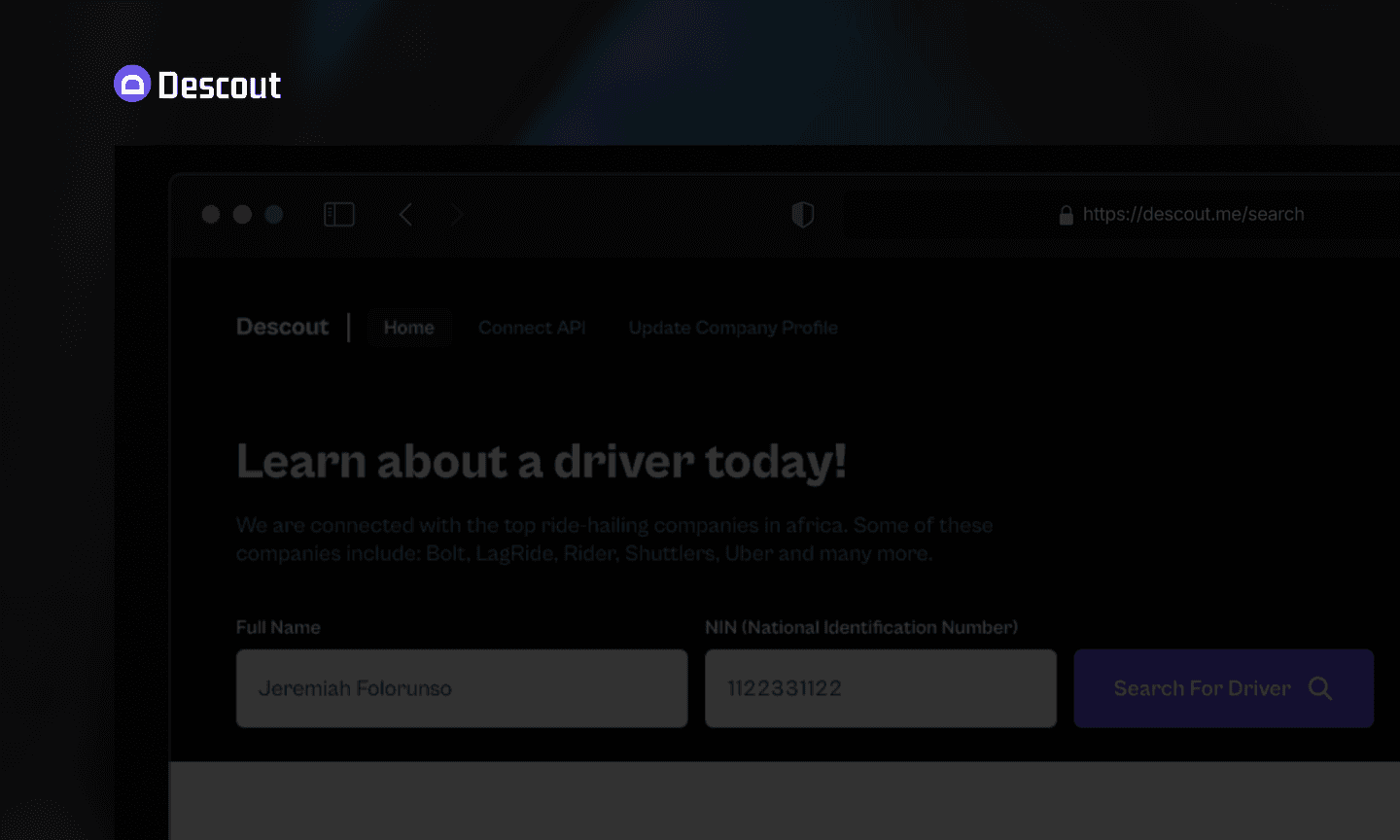The width and height of the screenshot is (1400, 840).
Task: Toggle the browser sidebar panel icon
Action: (x=339, y=214)
